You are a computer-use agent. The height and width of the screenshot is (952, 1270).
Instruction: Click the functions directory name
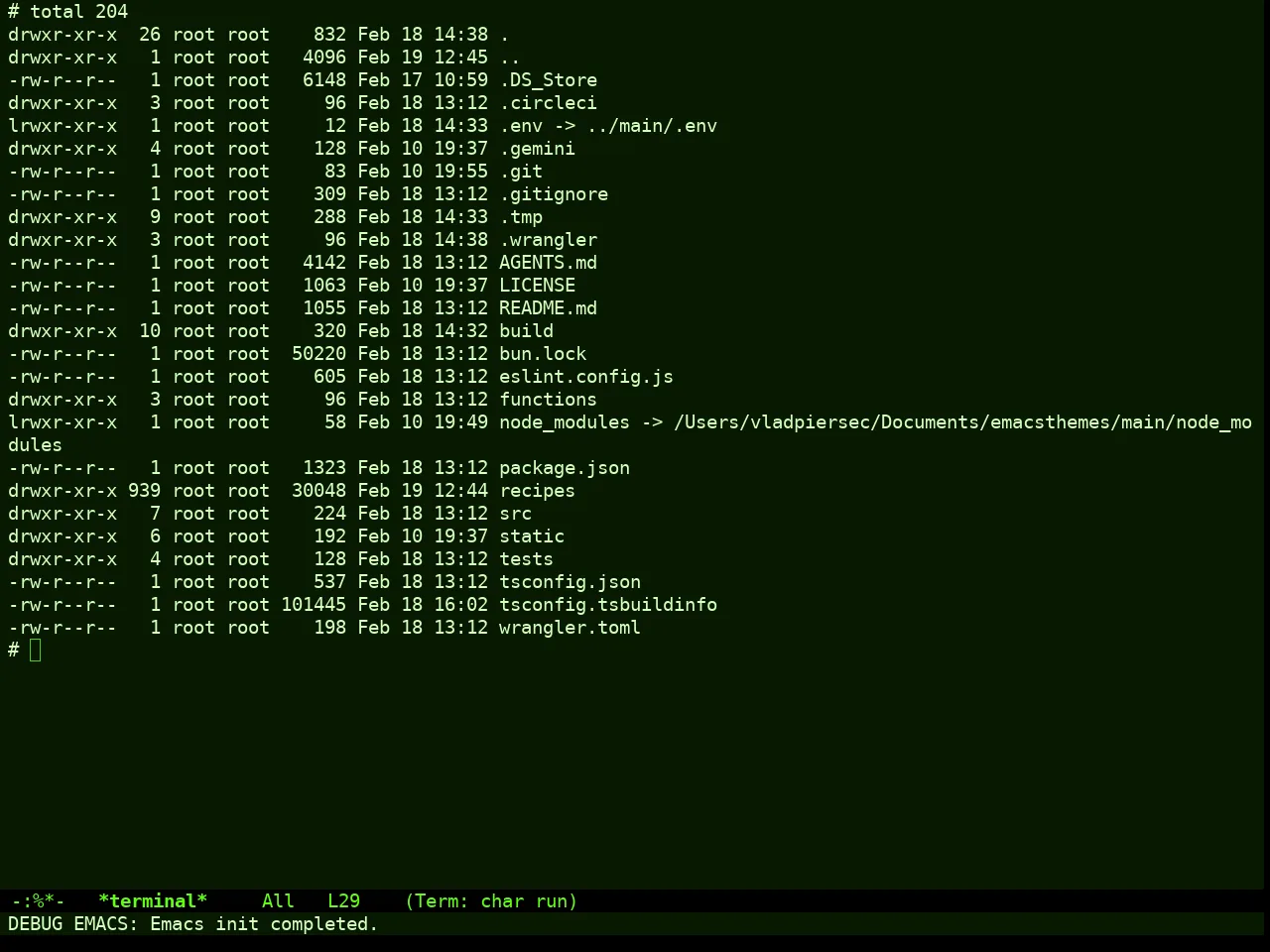point(548,399)
